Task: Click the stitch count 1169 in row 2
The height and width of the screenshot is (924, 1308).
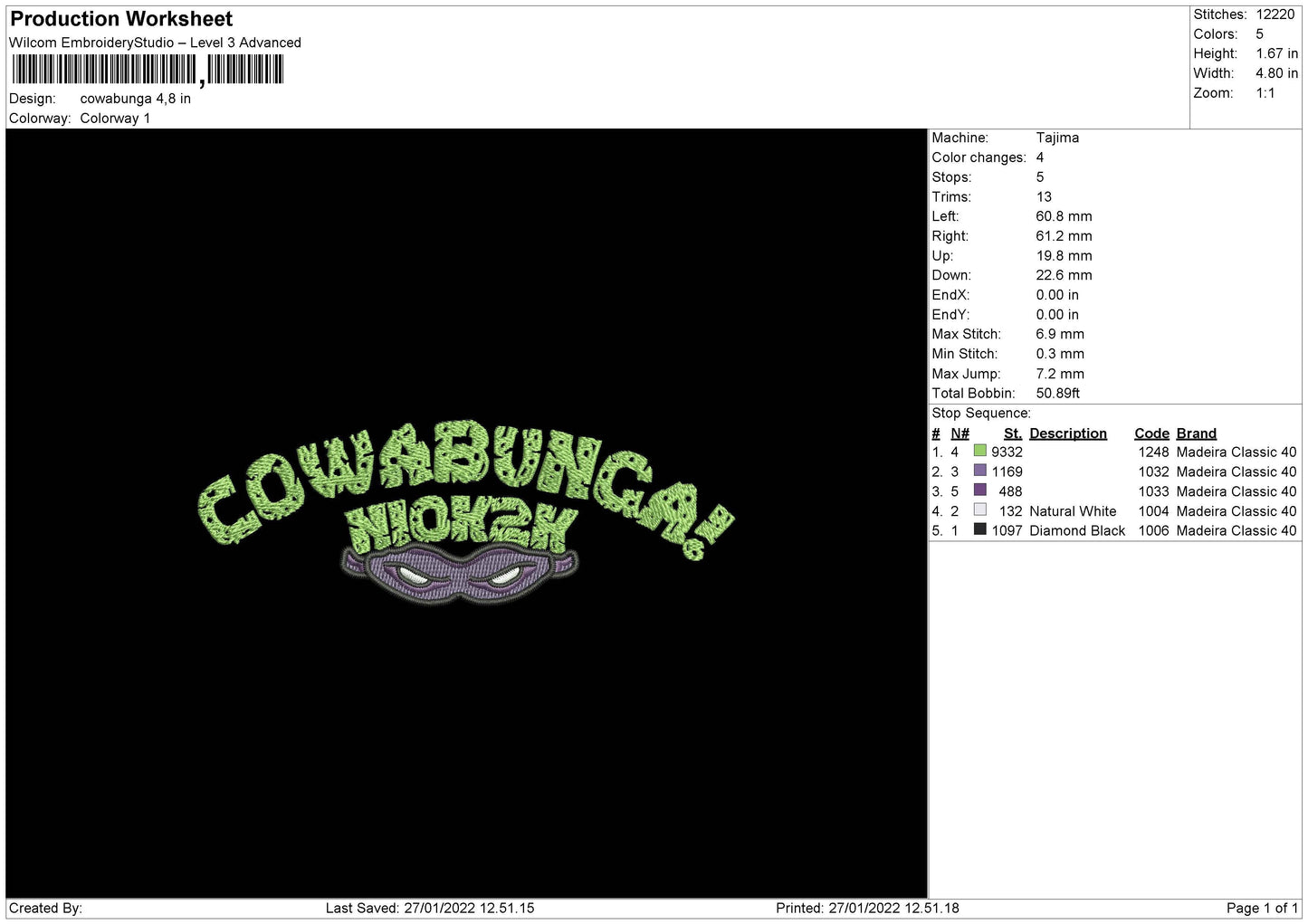Action: tap(1007, 472)
